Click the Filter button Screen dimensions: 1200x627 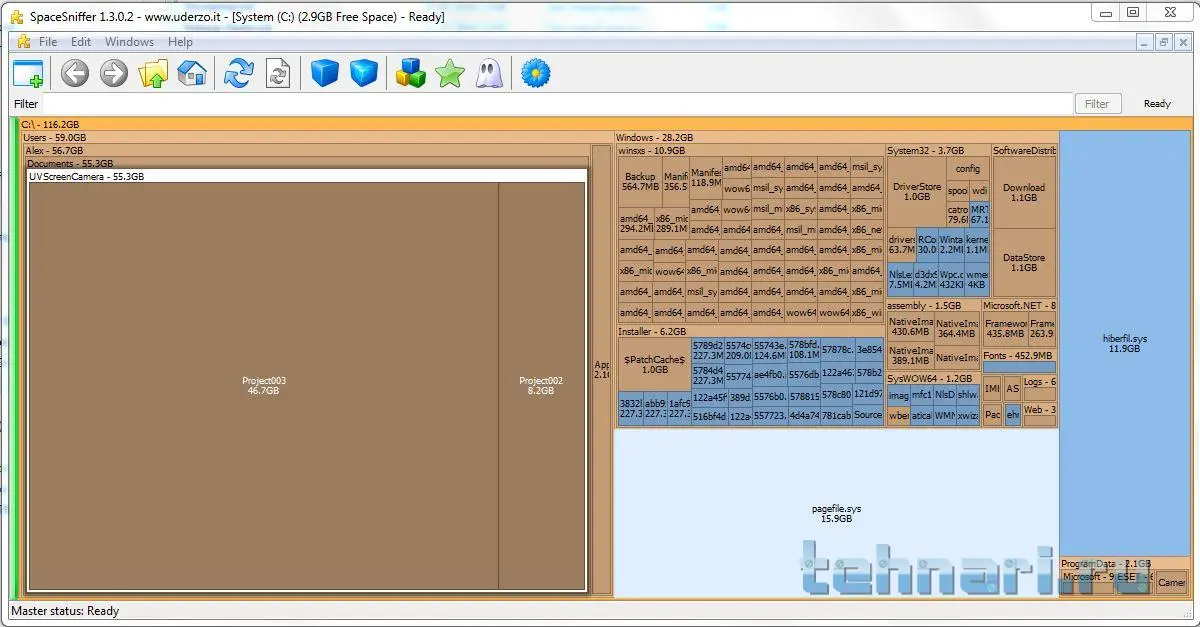1097,104
